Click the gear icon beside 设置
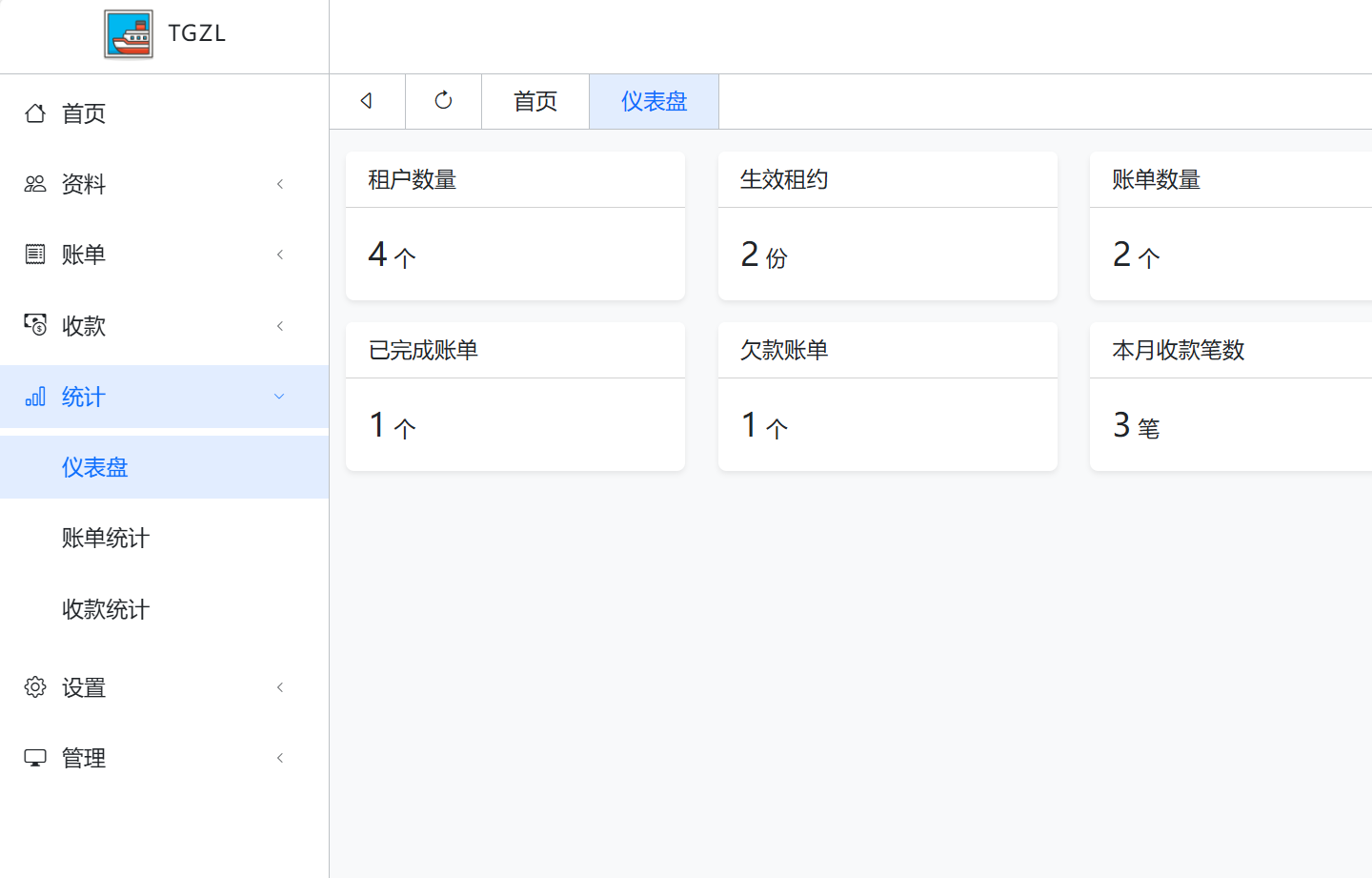The width and height of the screenshot is (1372, 878). point(35,687)
